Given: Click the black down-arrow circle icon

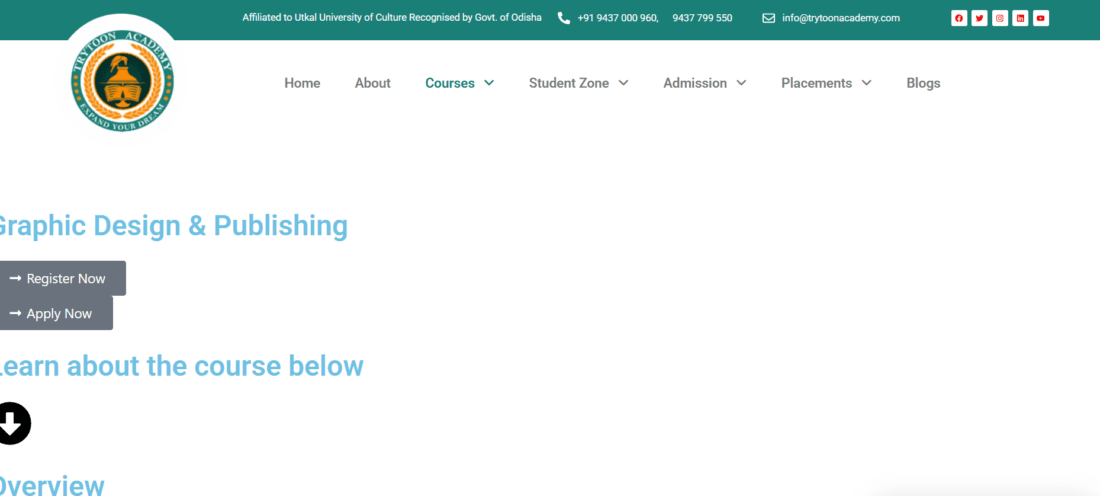Looking at the screenshot, I should point(12,423).
